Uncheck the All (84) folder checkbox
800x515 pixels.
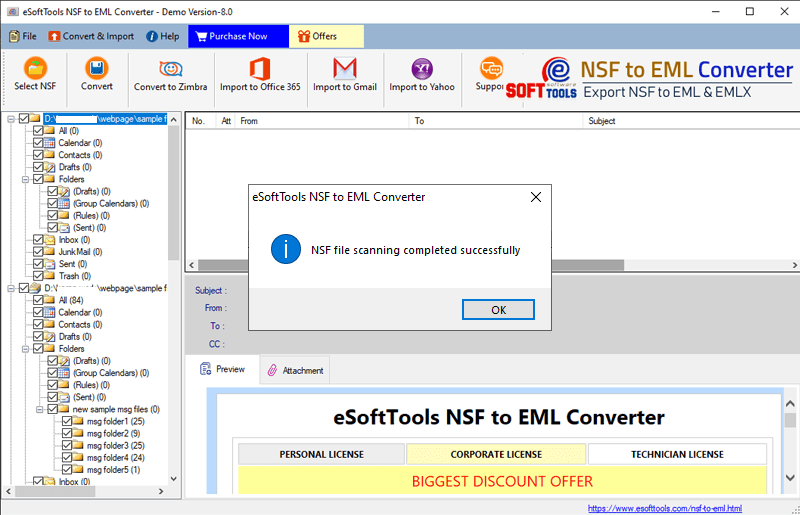38,300
